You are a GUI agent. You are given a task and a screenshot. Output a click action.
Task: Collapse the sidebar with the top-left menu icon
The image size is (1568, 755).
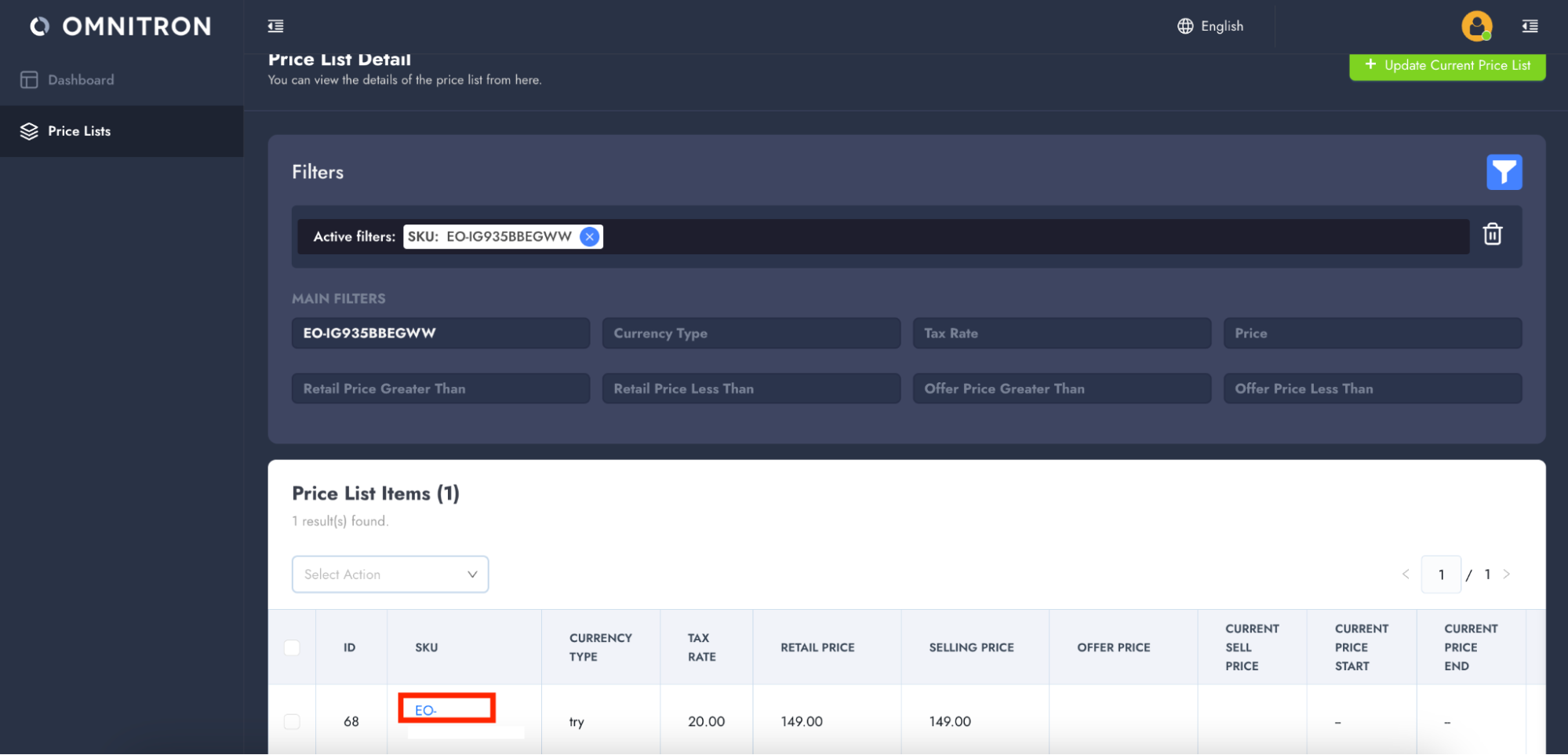[275, 27]
